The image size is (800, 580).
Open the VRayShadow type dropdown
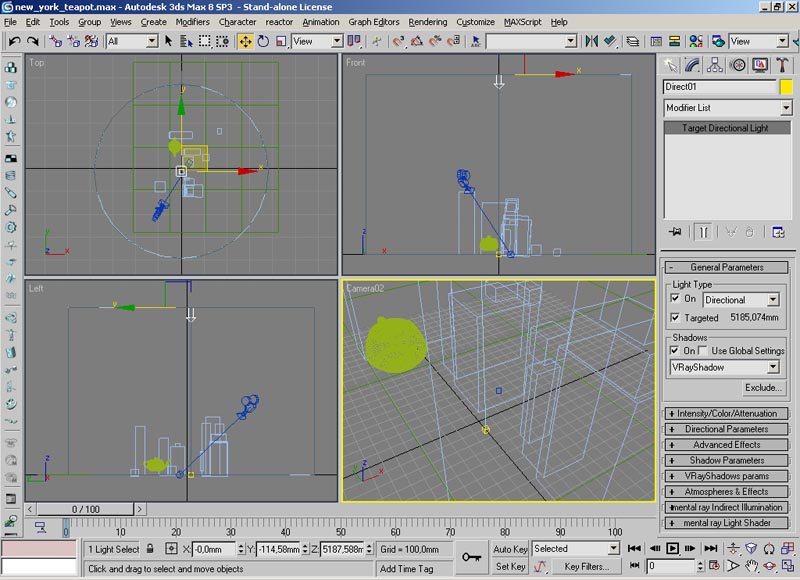point(773,368)
